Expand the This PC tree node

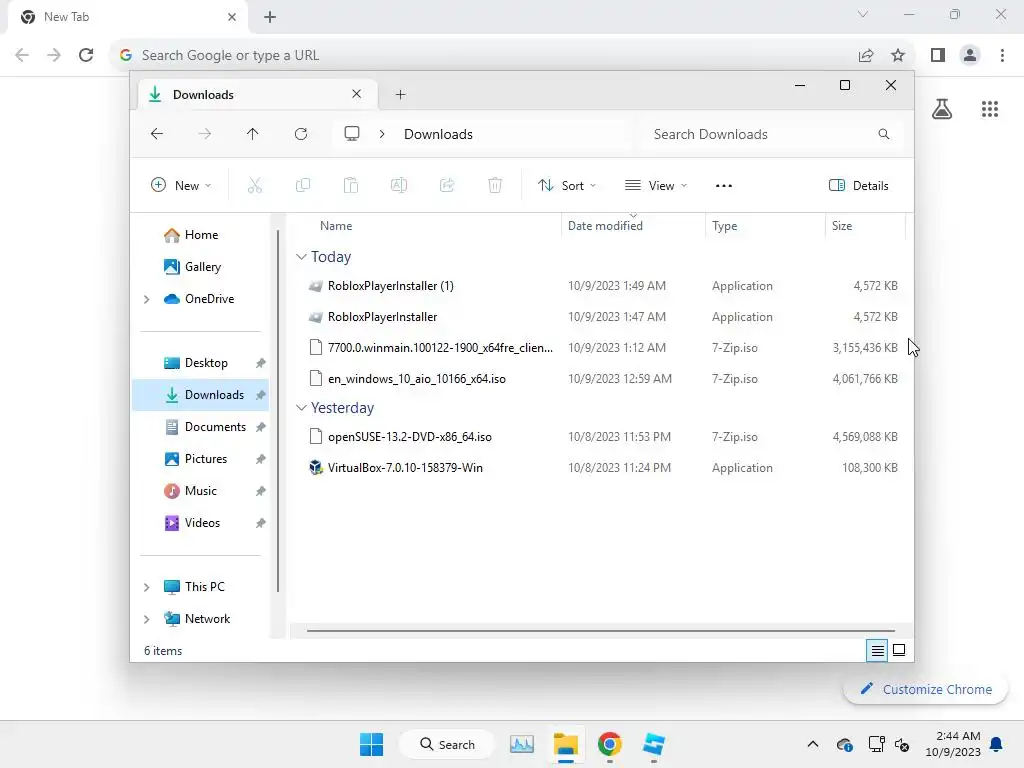[146, 587]
